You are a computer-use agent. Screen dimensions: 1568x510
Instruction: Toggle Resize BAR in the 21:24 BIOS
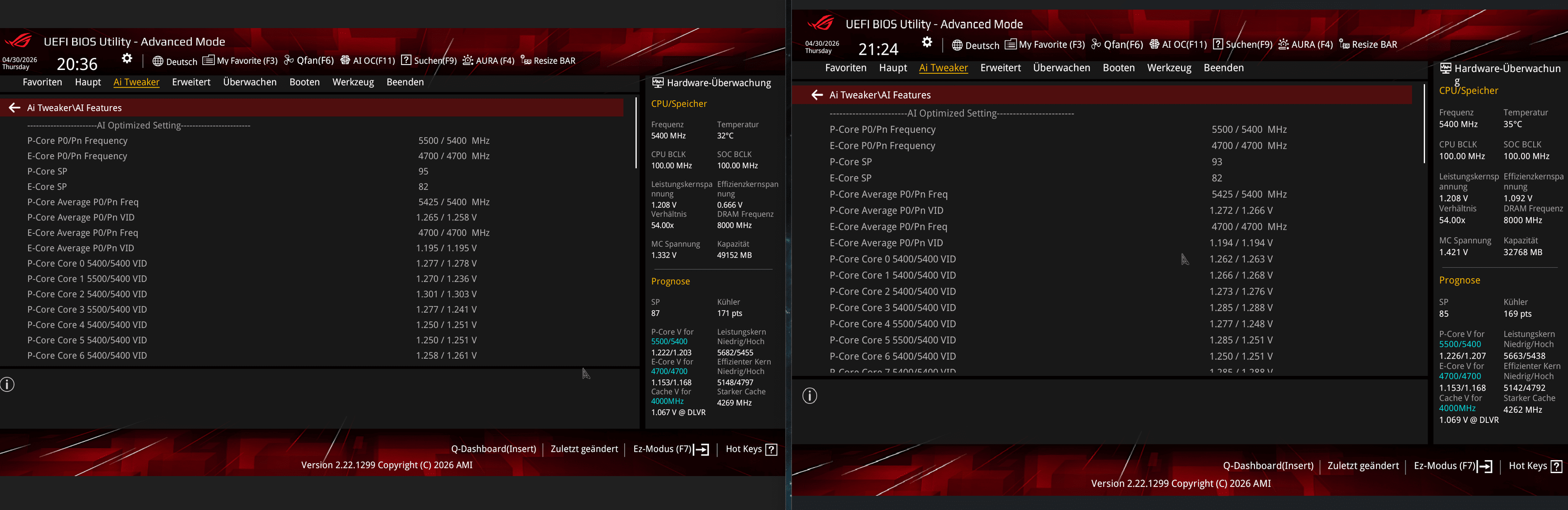(x=1368, y=44)
